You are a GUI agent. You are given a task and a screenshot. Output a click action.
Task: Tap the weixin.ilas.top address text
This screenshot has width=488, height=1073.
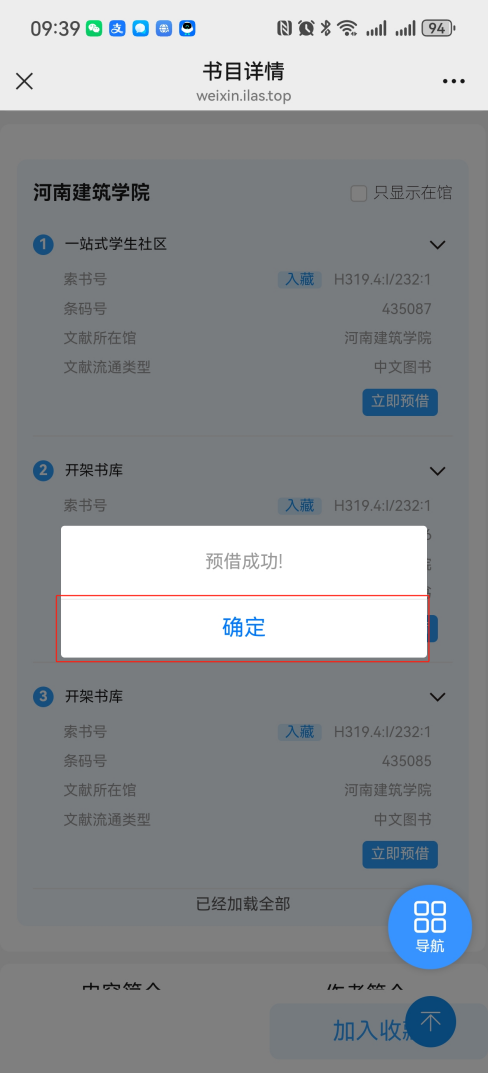coord(244,96)
